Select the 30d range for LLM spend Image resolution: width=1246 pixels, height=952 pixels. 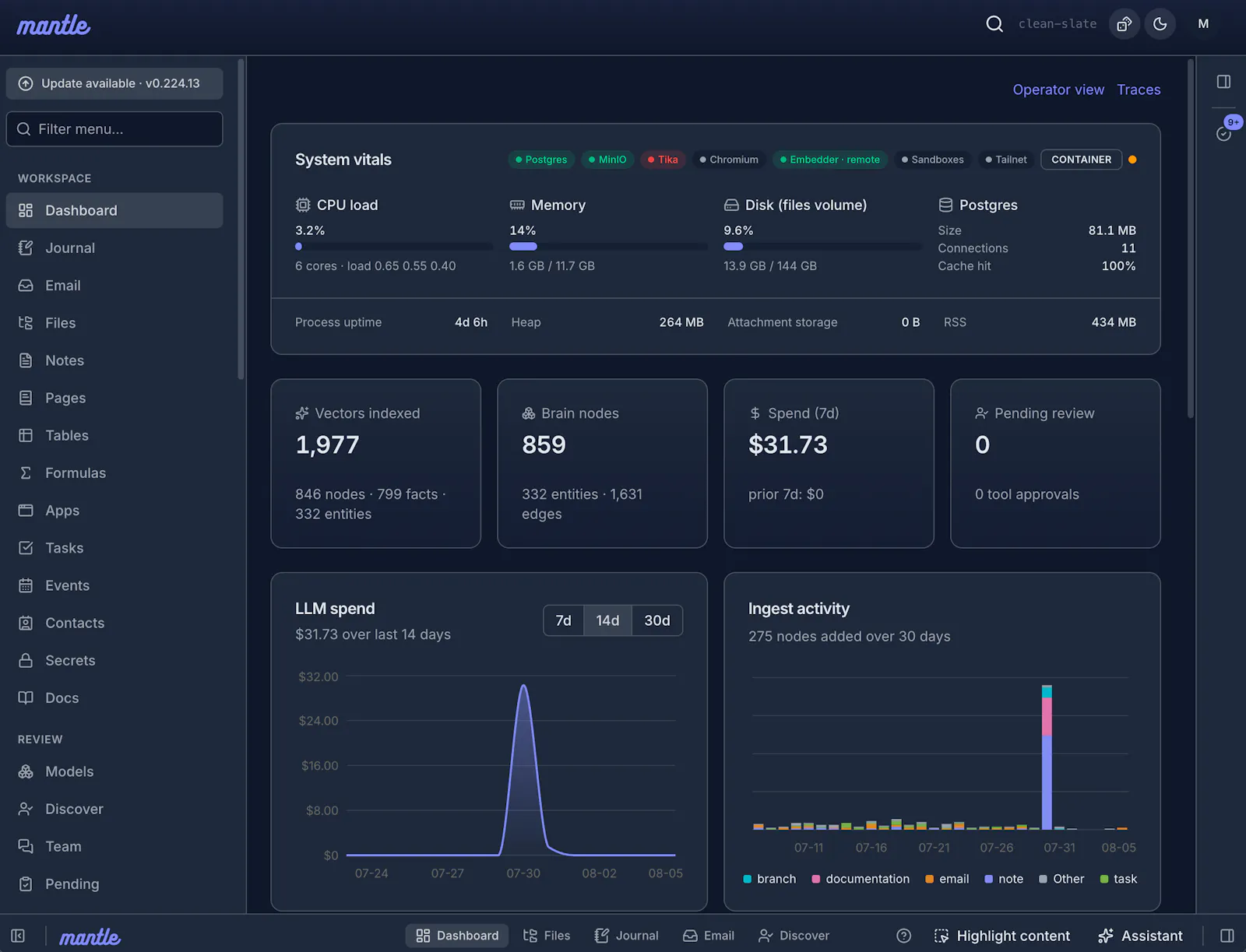pyautogui.click(x=657, y=620)
